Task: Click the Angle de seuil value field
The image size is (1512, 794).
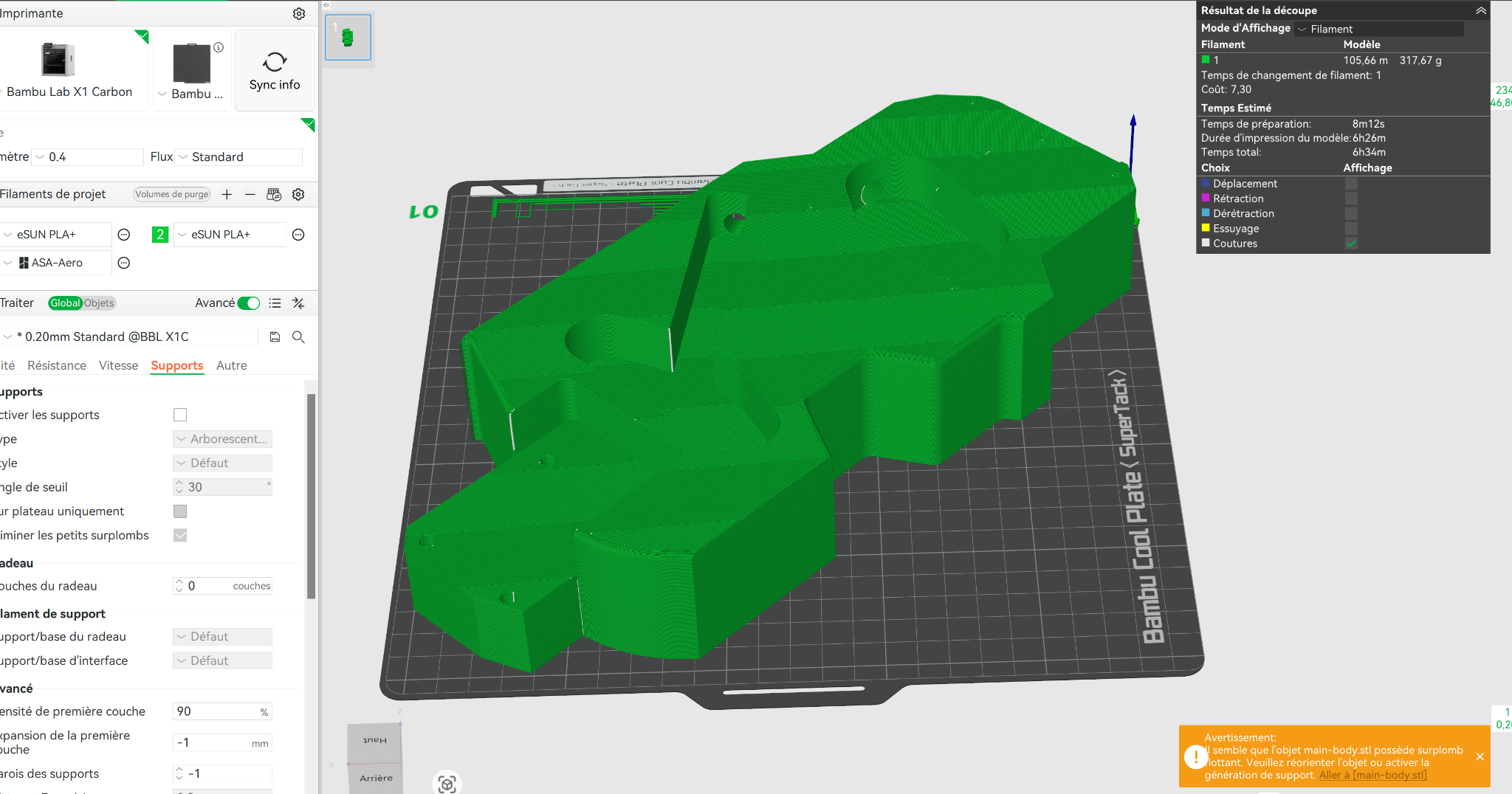Action: coord(222,487)
